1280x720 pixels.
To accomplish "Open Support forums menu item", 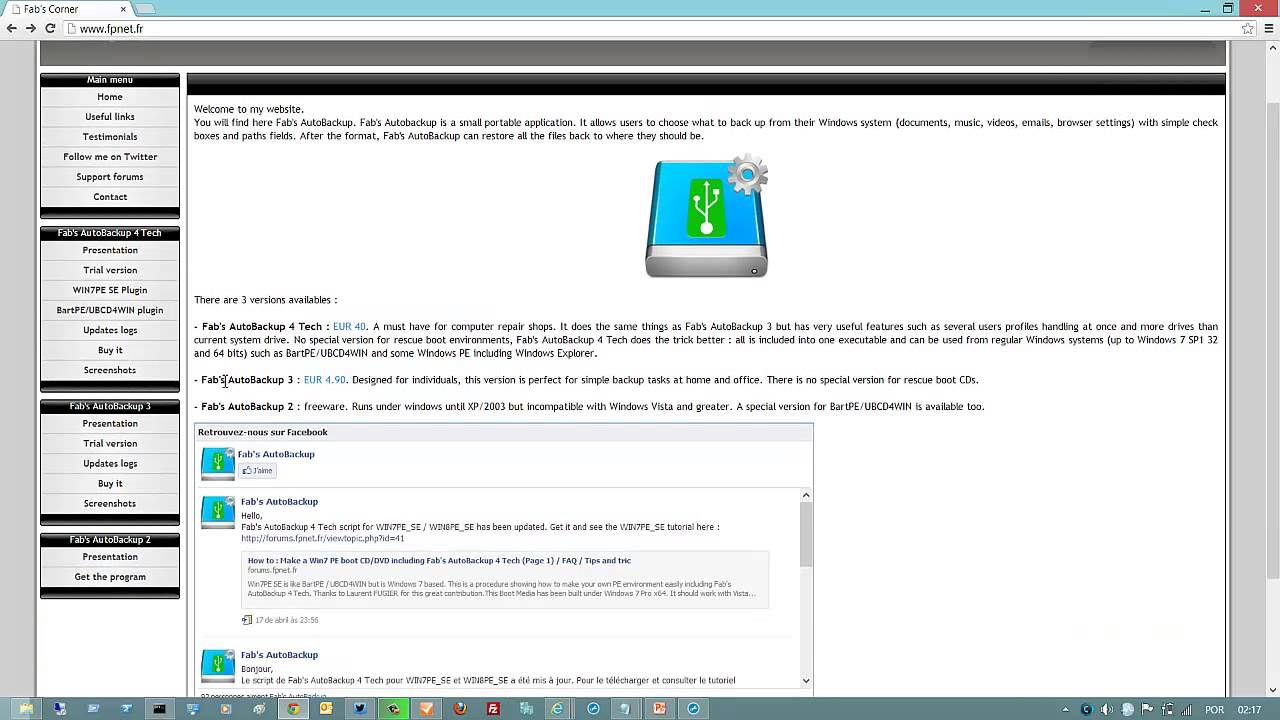I will 110,177.
